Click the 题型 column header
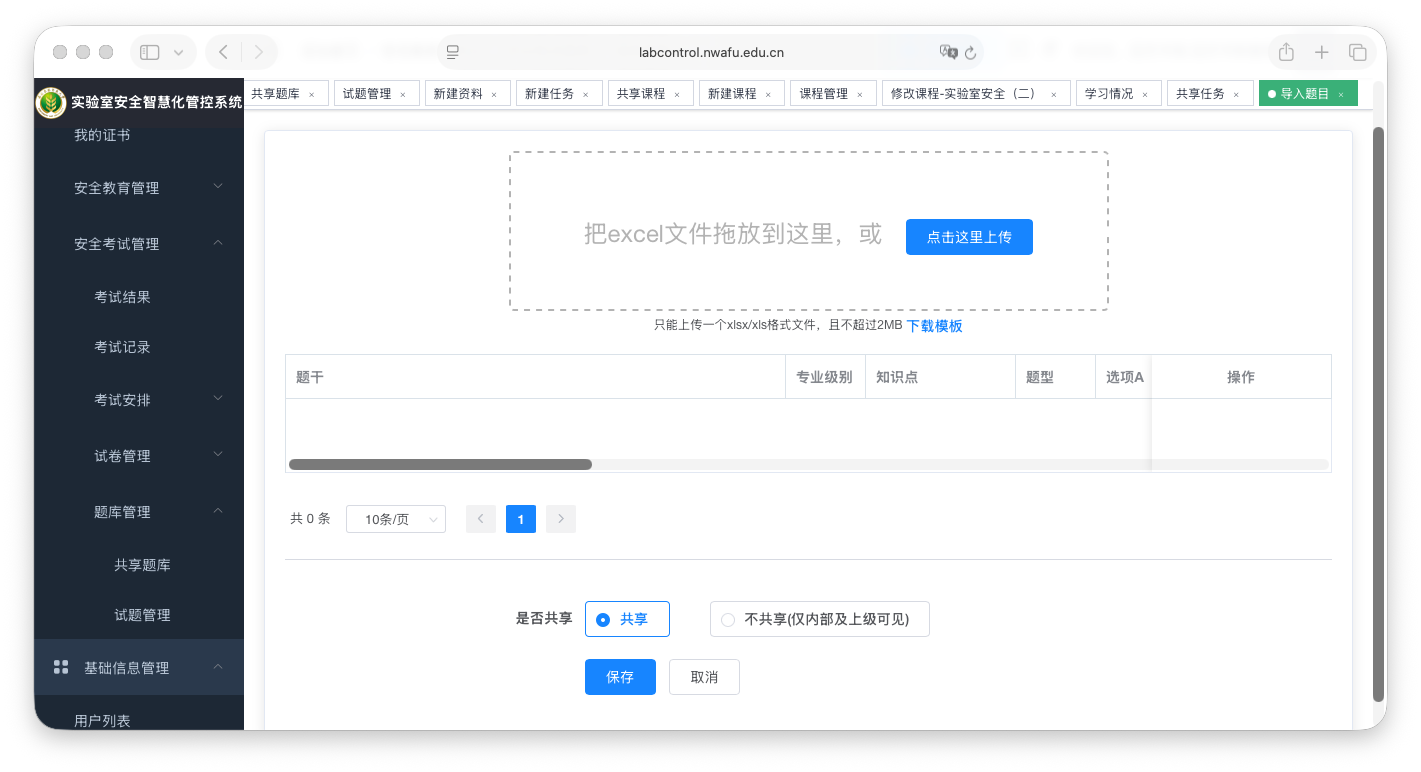 [1055, 377]
